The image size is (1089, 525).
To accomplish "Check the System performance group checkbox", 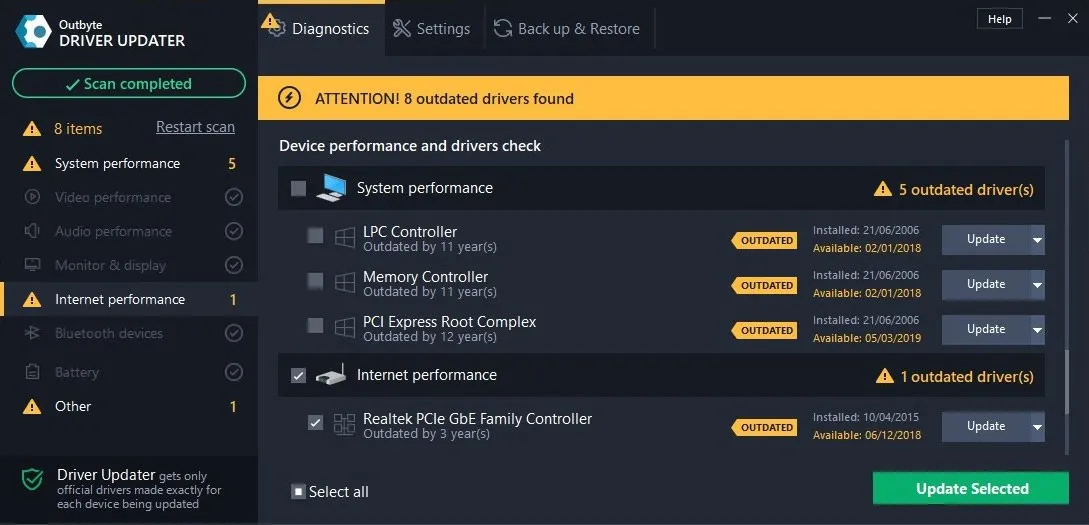I will click(x=299, y=188).
